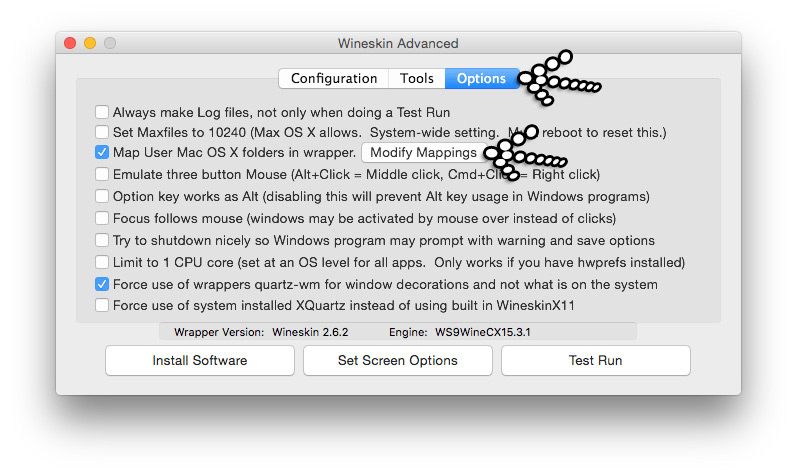Minimize the Wineskin Advanced window
The width and height of the screenshot is (797, 475).
(x=90, y=43)
